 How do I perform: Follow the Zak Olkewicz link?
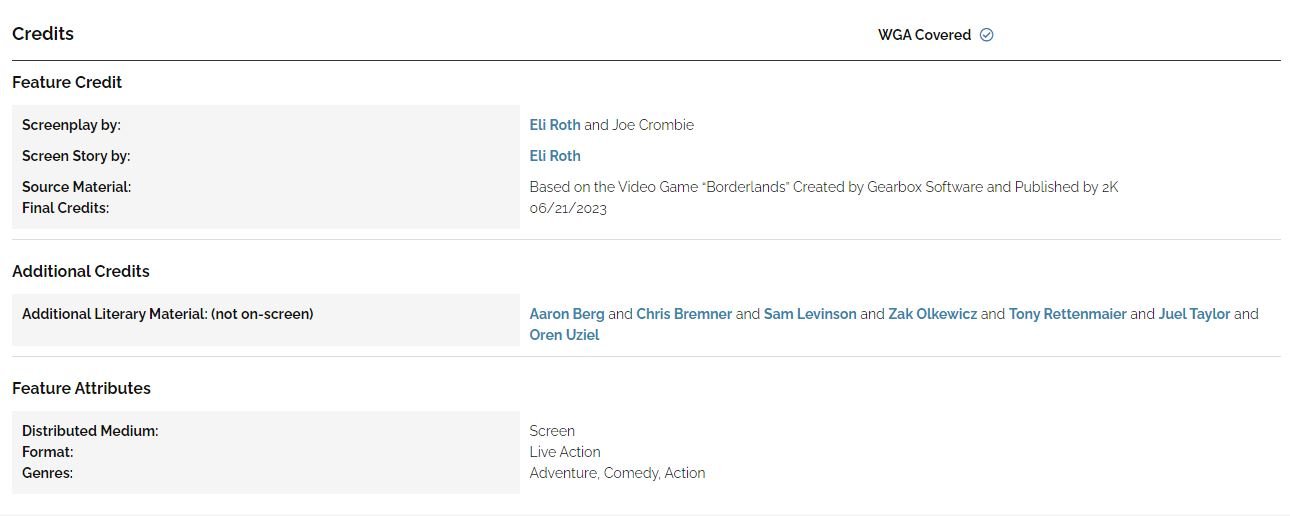coord(933,314)
